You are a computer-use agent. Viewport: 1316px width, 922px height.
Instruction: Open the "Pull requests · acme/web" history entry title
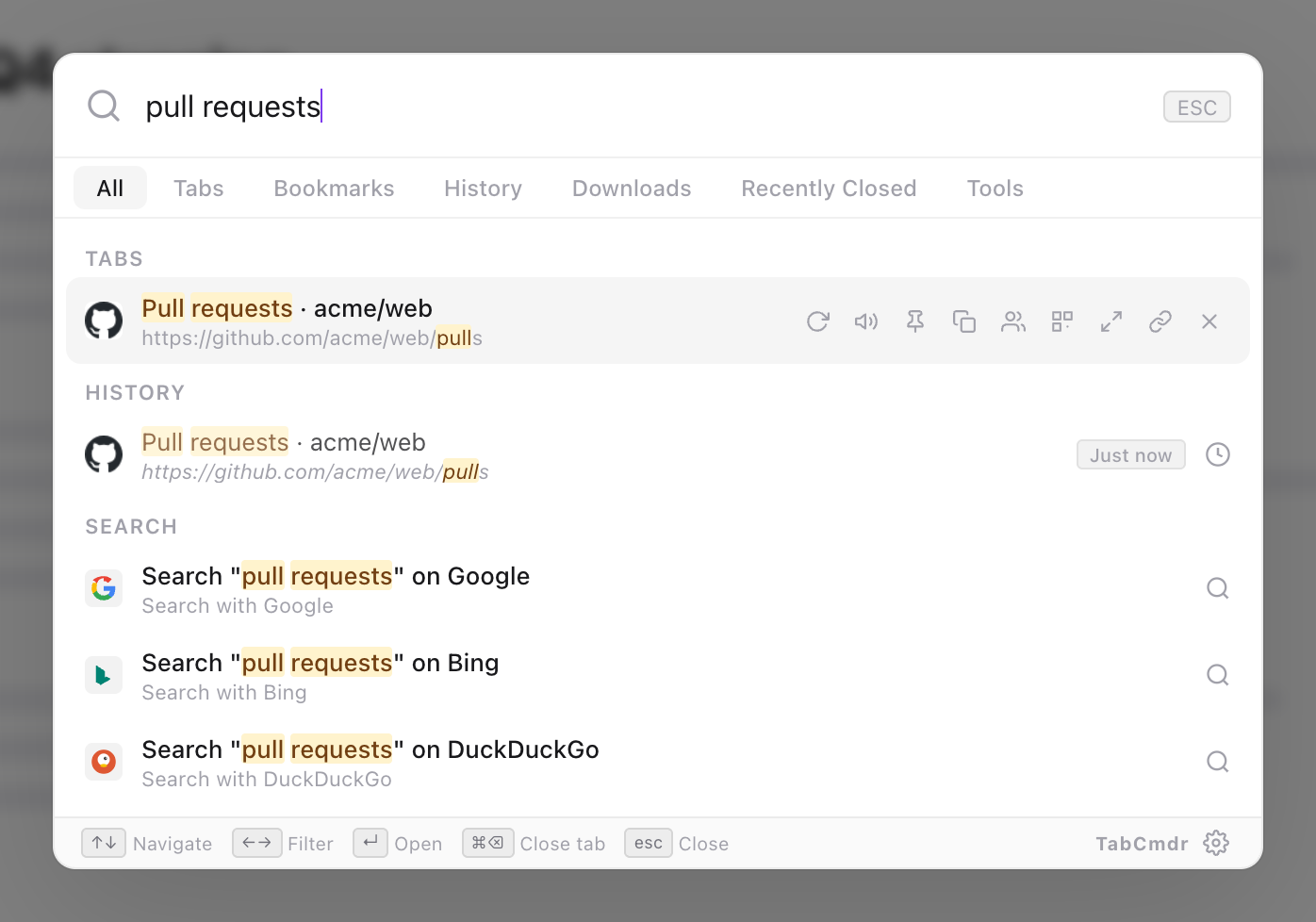click(284, 442)
